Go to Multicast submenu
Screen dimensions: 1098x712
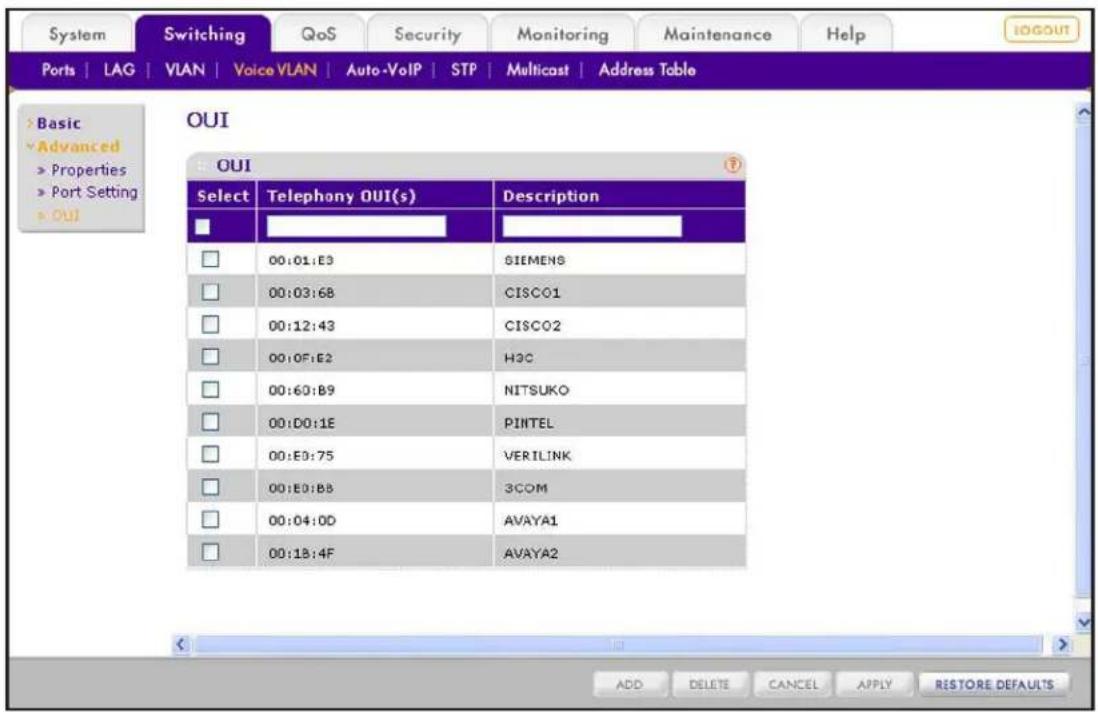pyautogui.click(x=537, y=70)
